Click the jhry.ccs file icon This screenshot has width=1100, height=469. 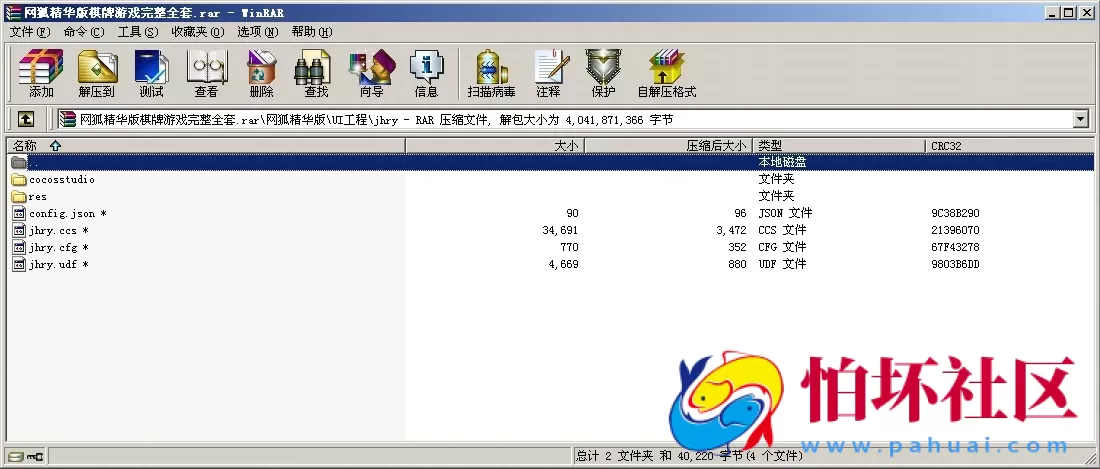19,231
